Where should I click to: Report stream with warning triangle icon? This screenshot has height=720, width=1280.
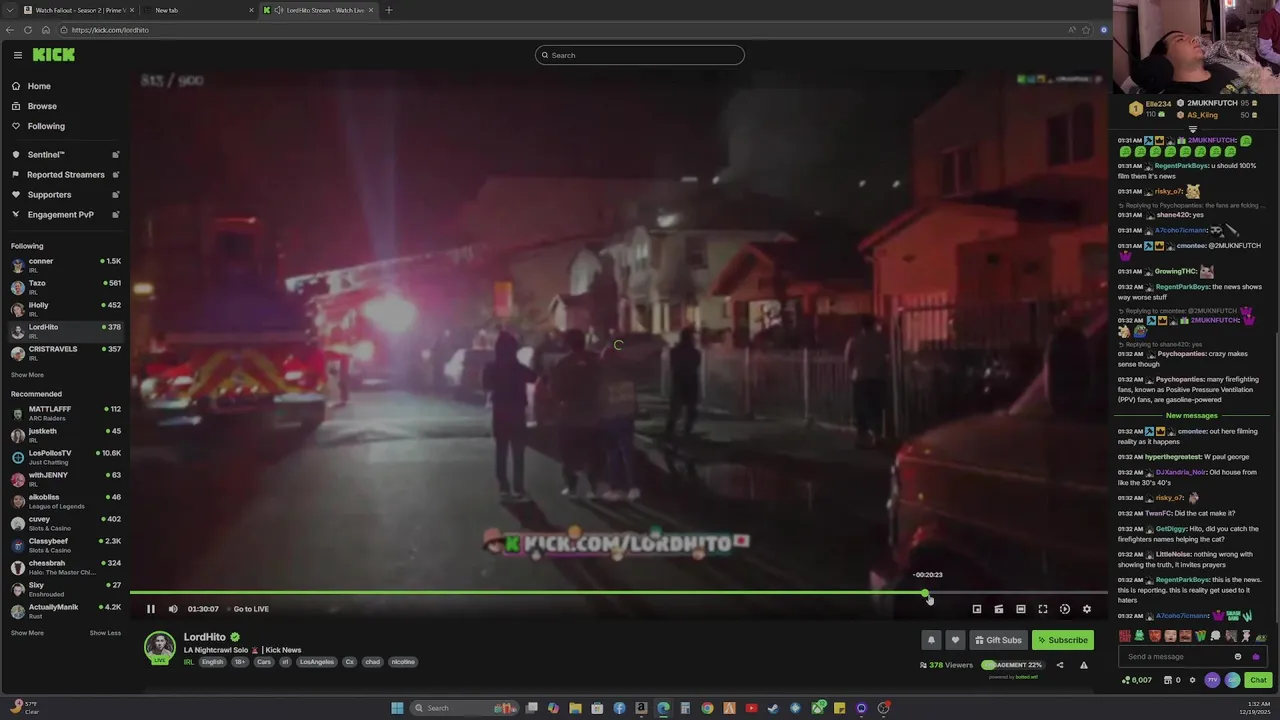click(x=1083, y=665)
